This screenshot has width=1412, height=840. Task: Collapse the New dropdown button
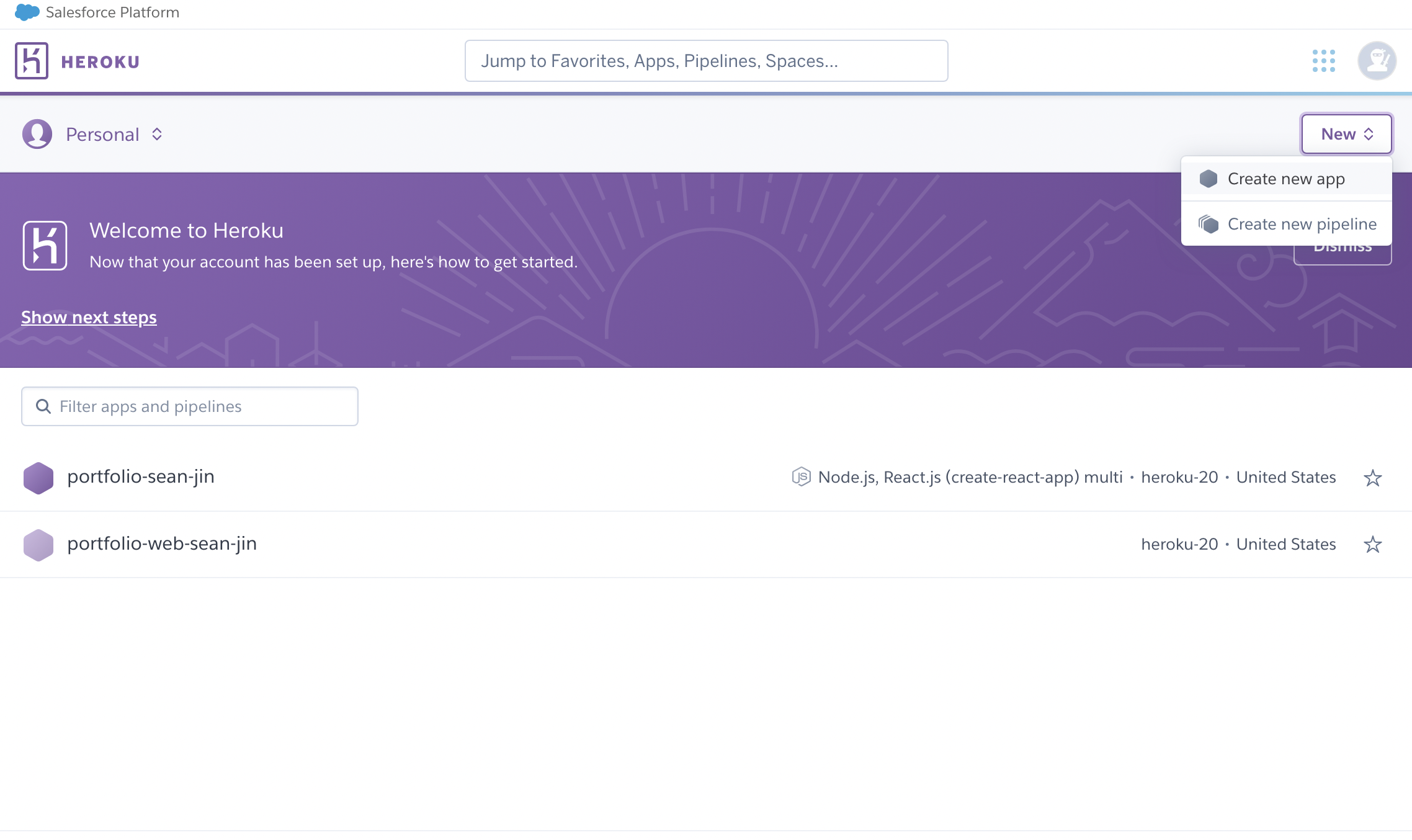point(1346,134)
